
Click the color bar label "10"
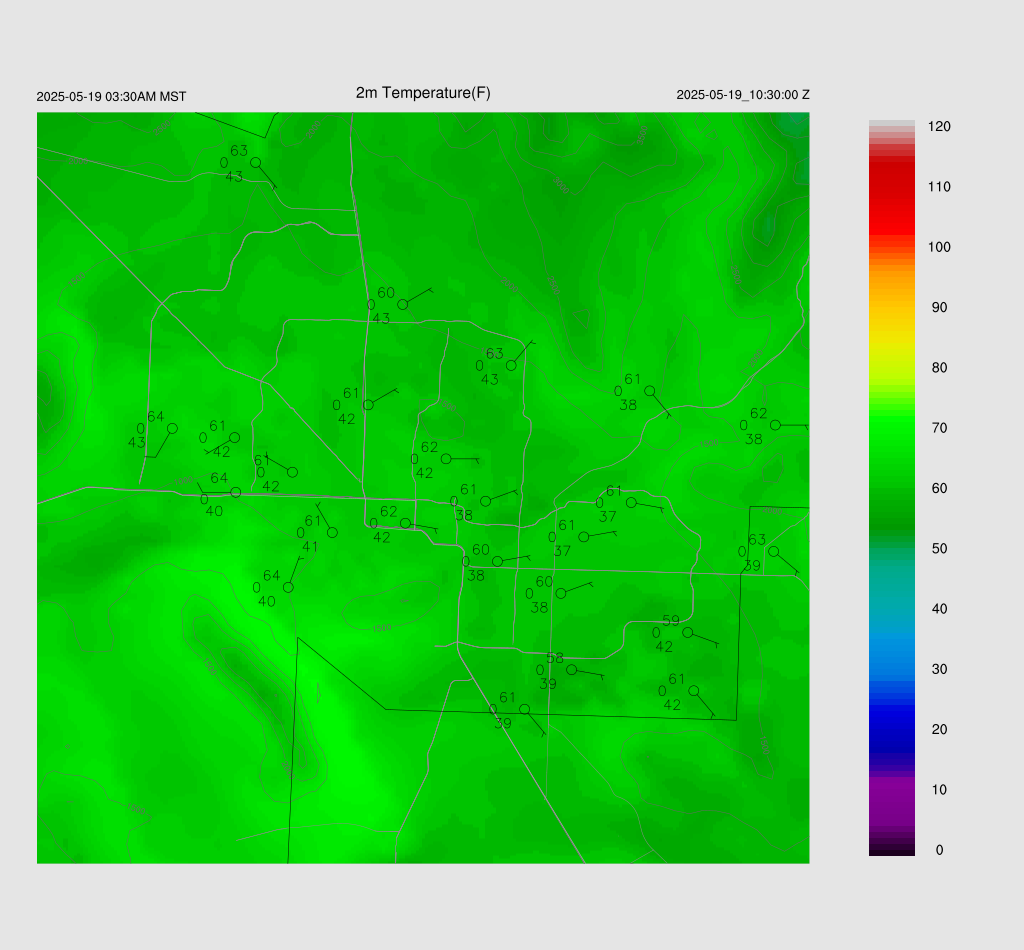tap(939, 789)
